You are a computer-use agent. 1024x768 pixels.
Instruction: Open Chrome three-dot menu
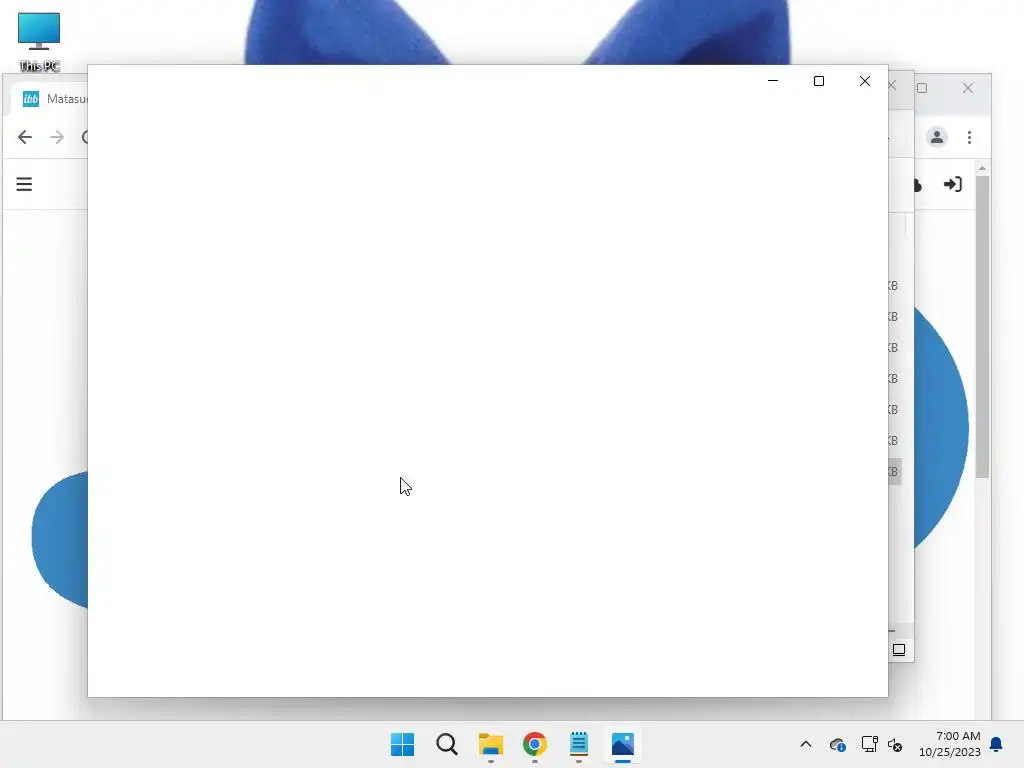(969, 137)
